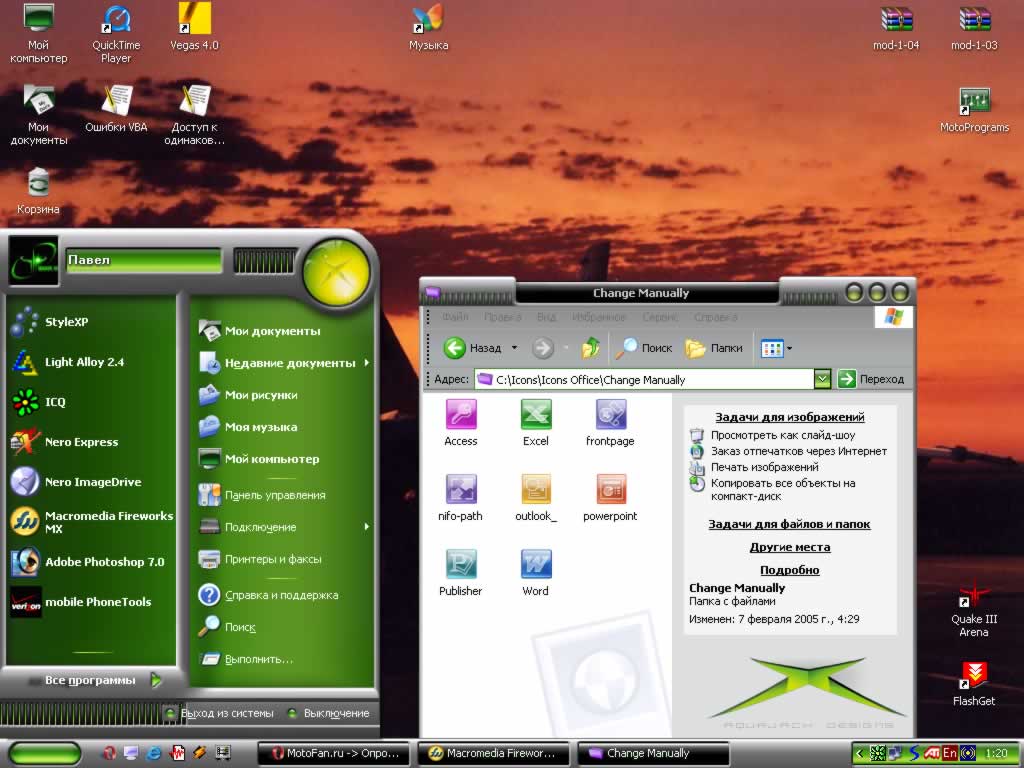Launch Nero Express from Start menu
Viewport: 1024px width, 768px height.
coord(65,442)
